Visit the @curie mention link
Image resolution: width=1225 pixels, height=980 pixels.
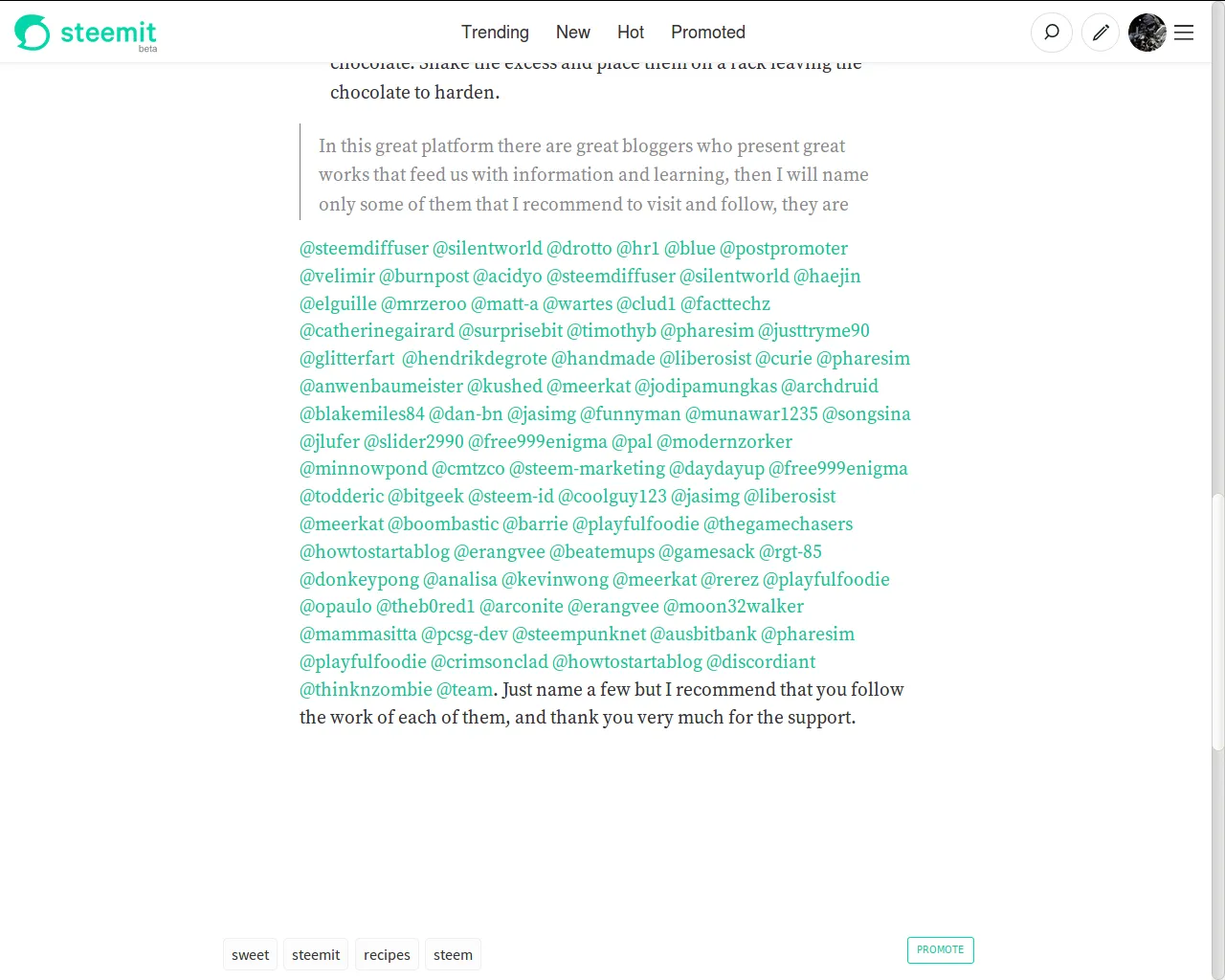pyautogui.click(x=784, y=359)
